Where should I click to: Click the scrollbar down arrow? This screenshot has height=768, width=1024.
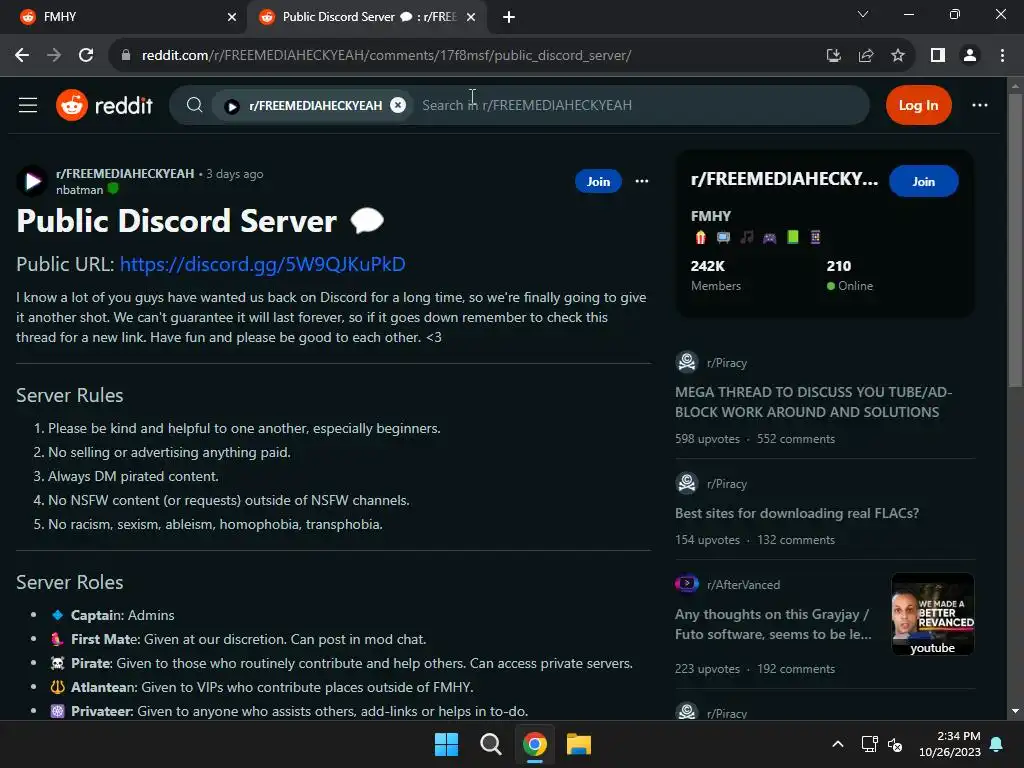pyautogui.click(x=1015, y=711)
